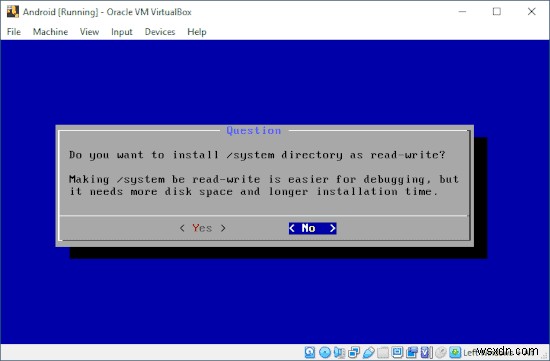Viewport: 550px width, 361px height.
Task: Close the Android VirtualBox window
Action: 532,12
